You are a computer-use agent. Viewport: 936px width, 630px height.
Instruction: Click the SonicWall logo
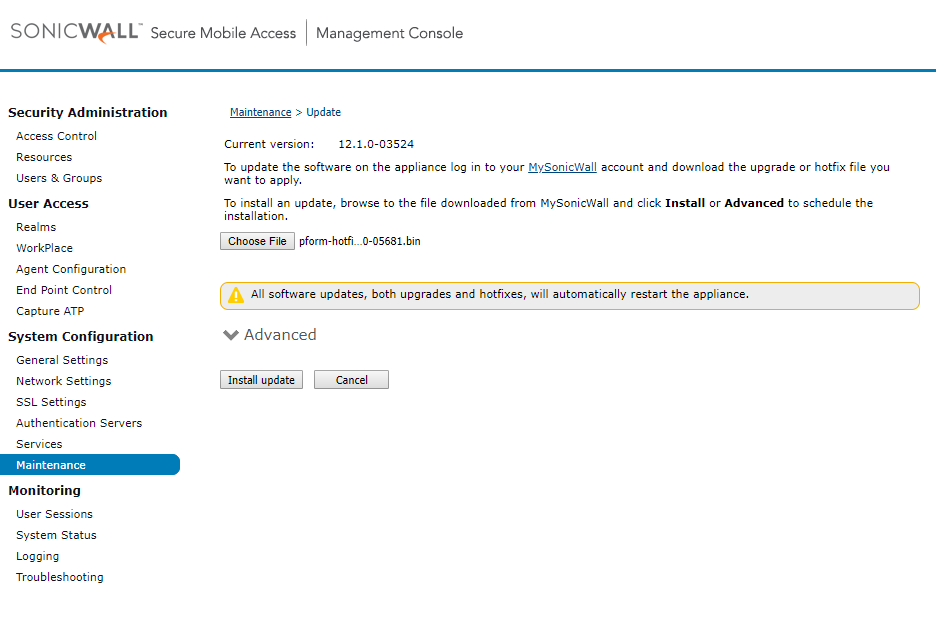point(76,33)
